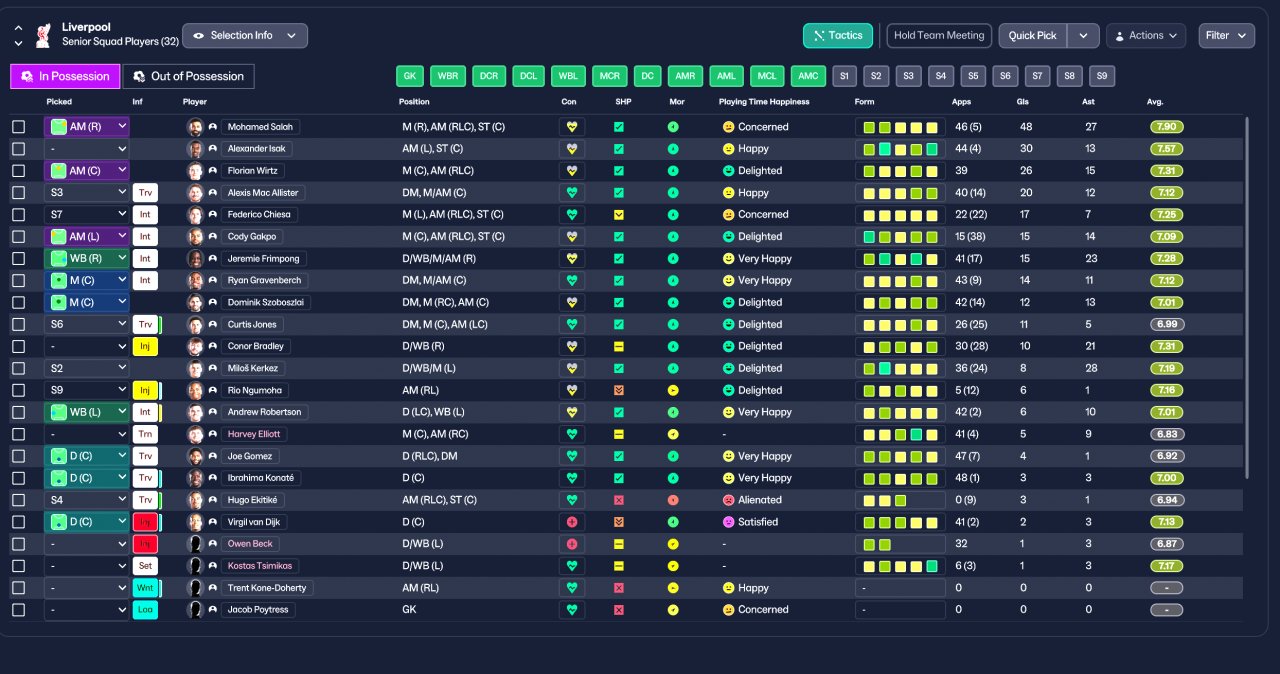Open the Selection Info dropdown

245,36
